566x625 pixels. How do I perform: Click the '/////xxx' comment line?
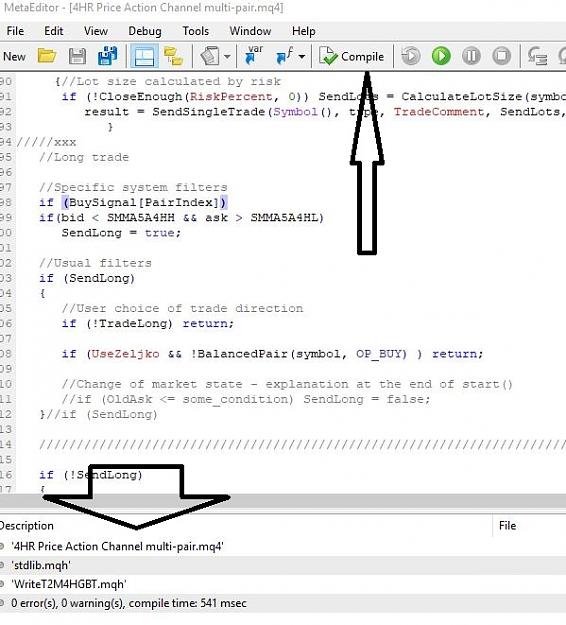click(46, 142)
